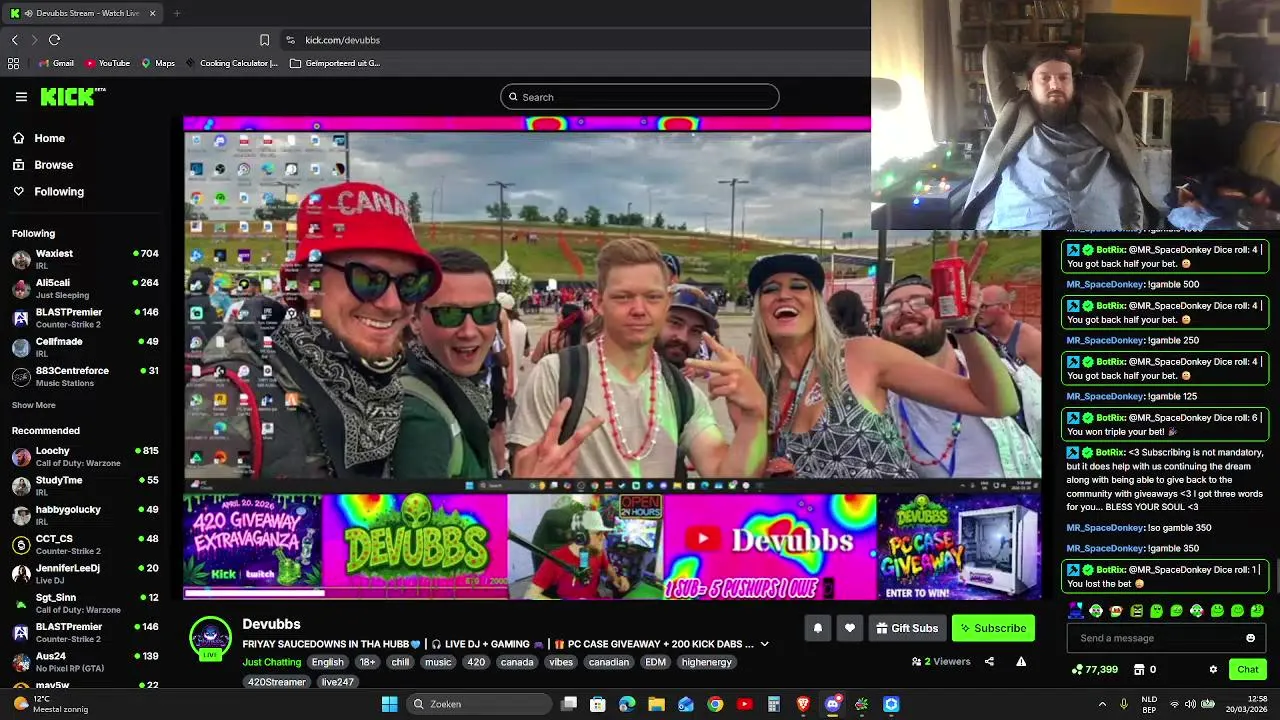
Task: Bookmark this page with the bookmark icon
Action: tap(264, 40)
